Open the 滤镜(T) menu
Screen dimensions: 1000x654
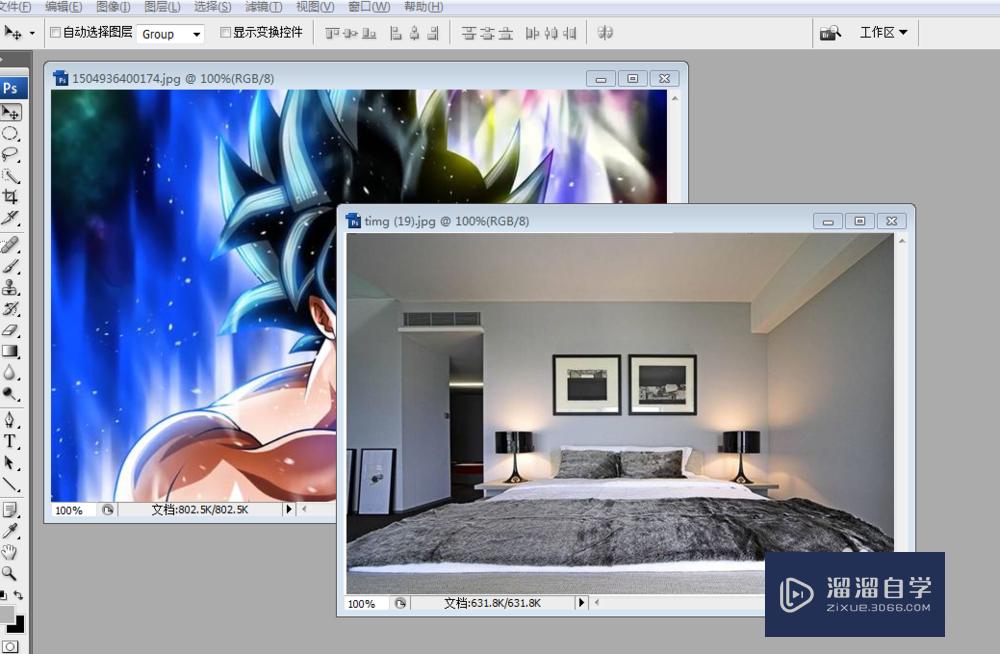[x=263, y=7]
